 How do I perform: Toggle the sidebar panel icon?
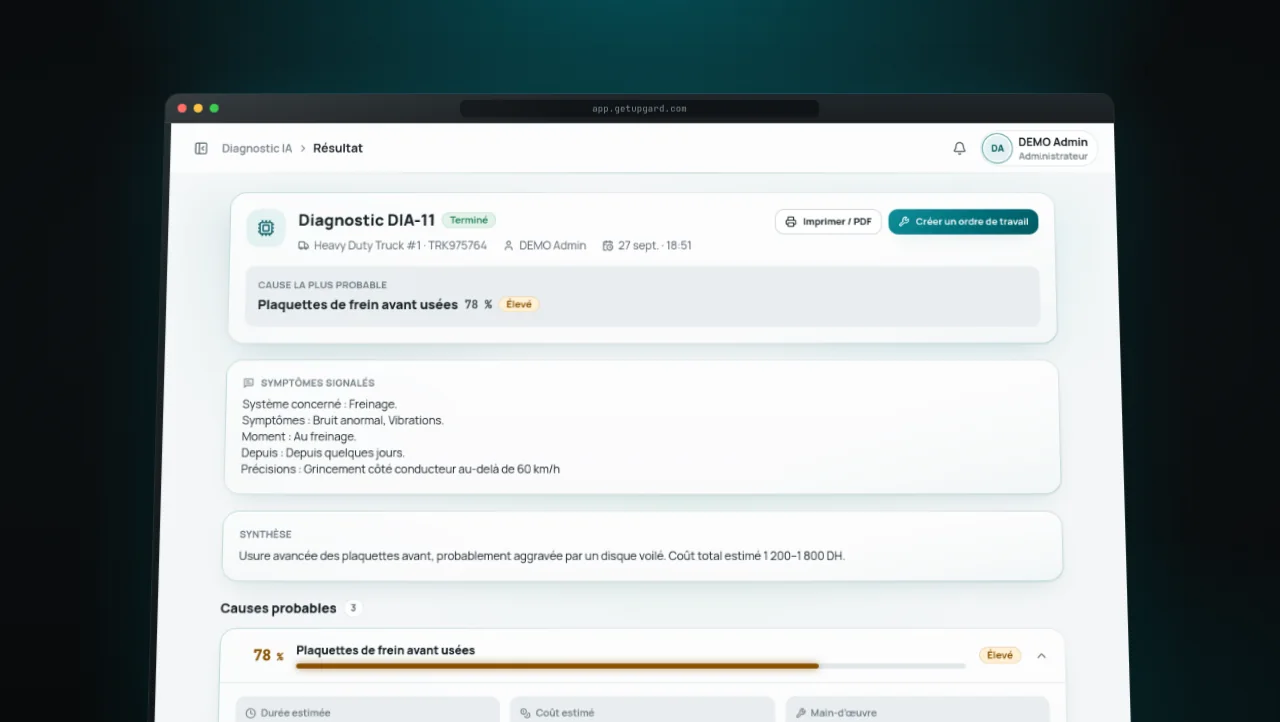coord(201,148)
